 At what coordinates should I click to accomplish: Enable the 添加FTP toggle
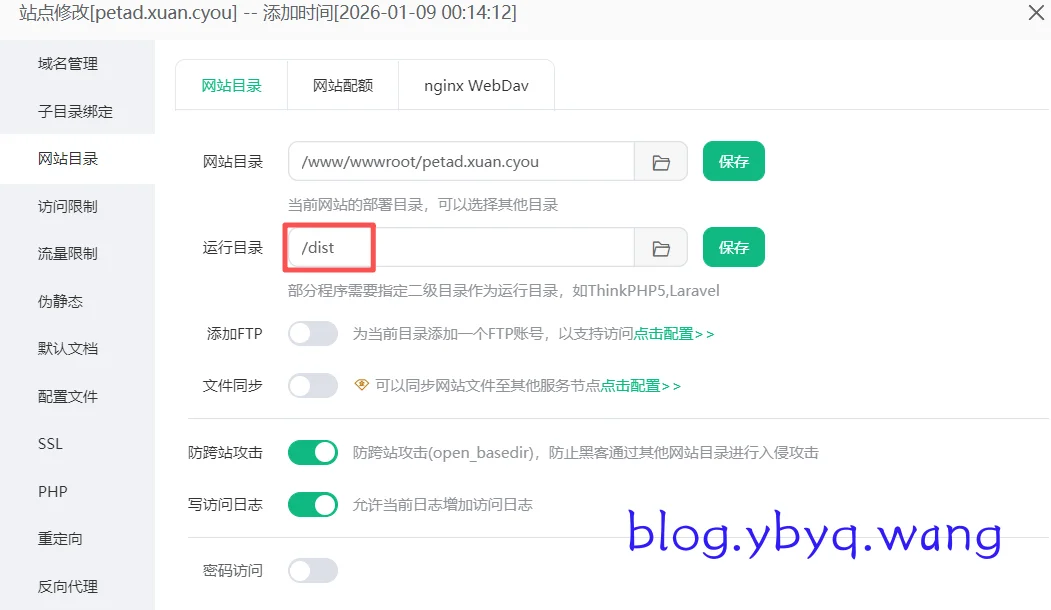313,333
